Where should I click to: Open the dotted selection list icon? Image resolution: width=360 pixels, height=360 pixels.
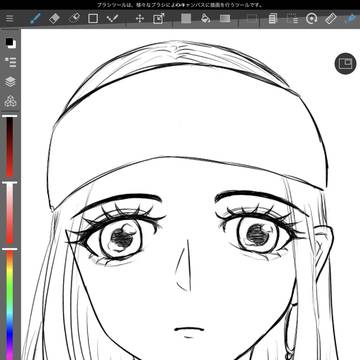pos(292,19)
